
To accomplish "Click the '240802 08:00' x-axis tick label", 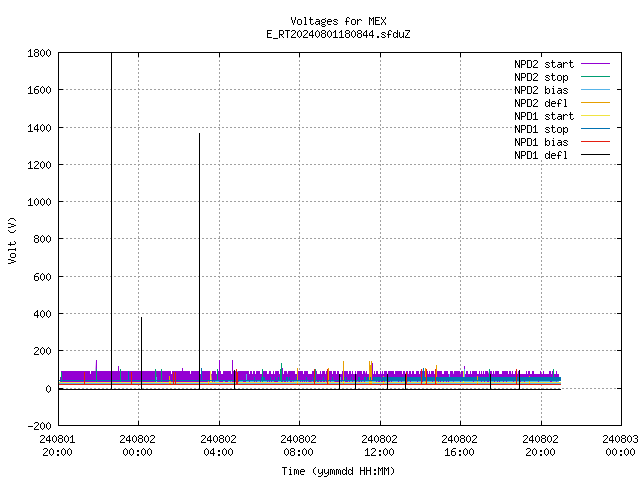I will pos(298,446).
